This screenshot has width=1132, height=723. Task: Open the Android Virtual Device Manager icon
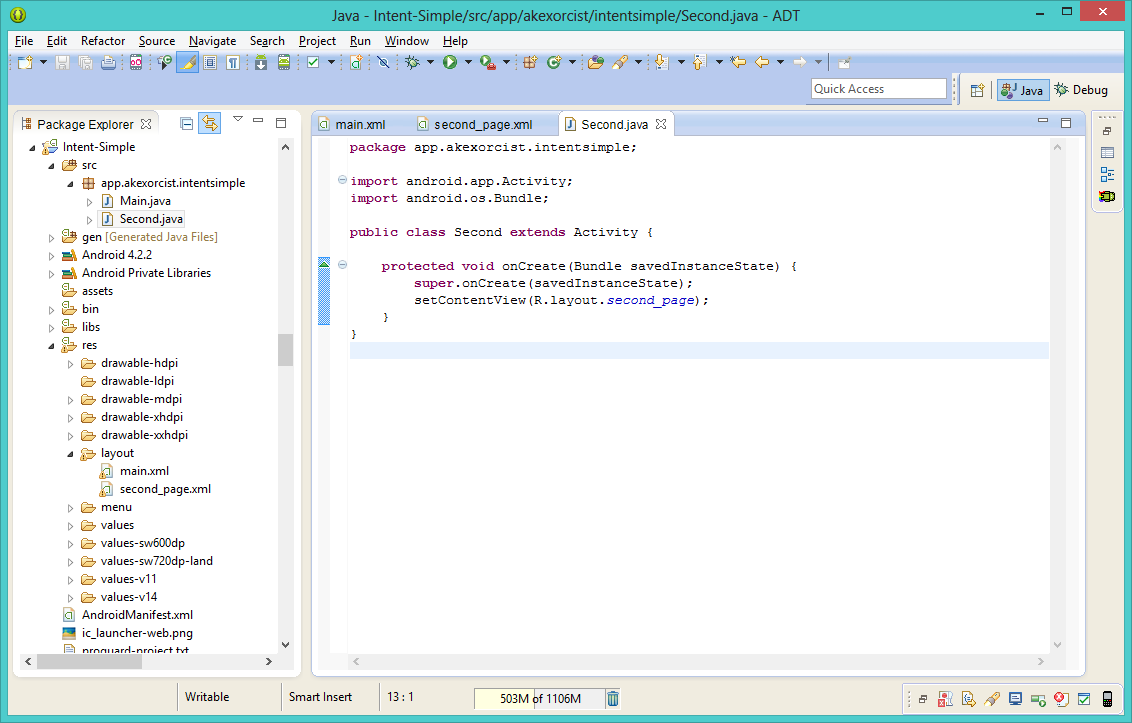284,63
